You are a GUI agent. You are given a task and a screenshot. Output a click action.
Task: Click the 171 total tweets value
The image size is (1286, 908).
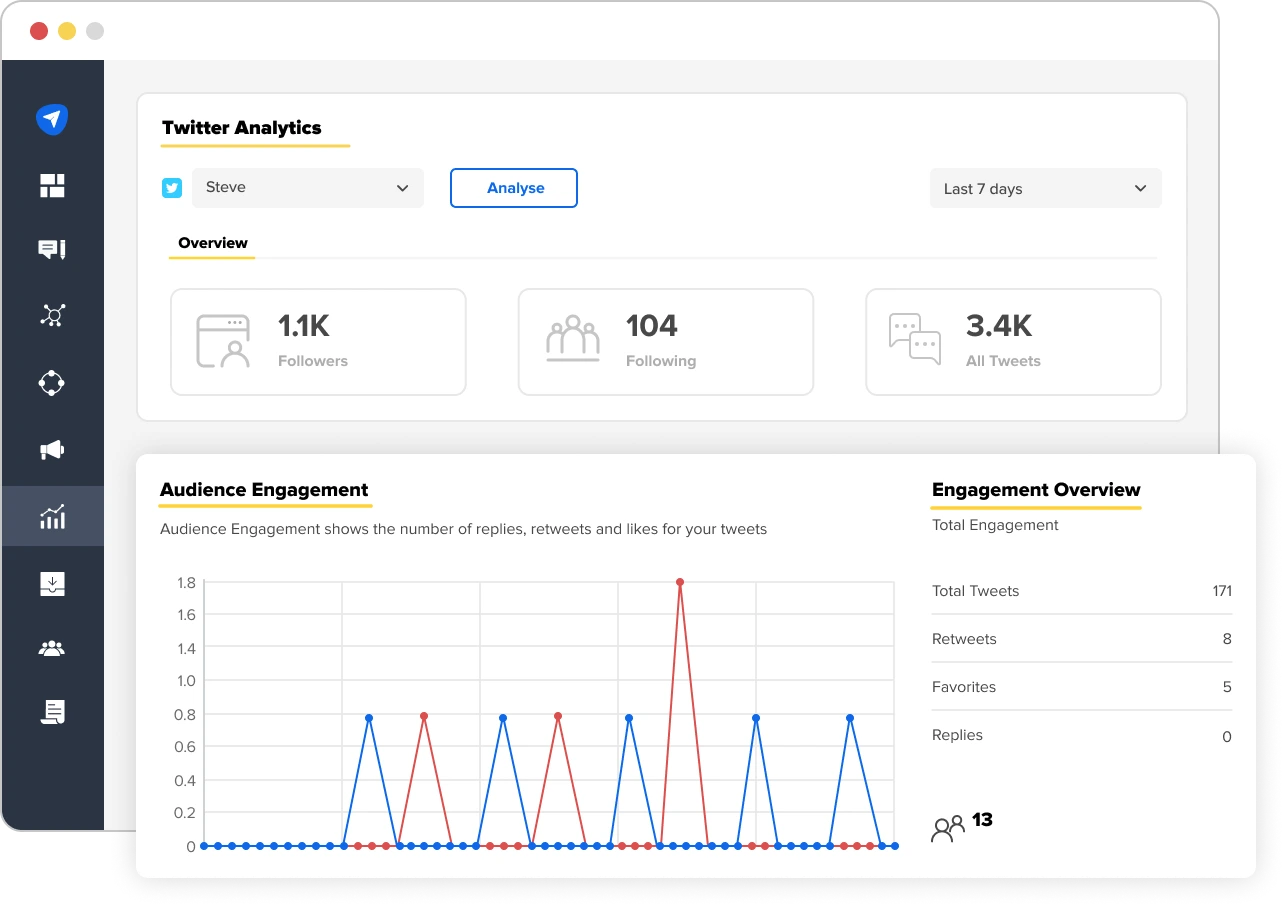pyautogui.click(x=1222, y=591)
